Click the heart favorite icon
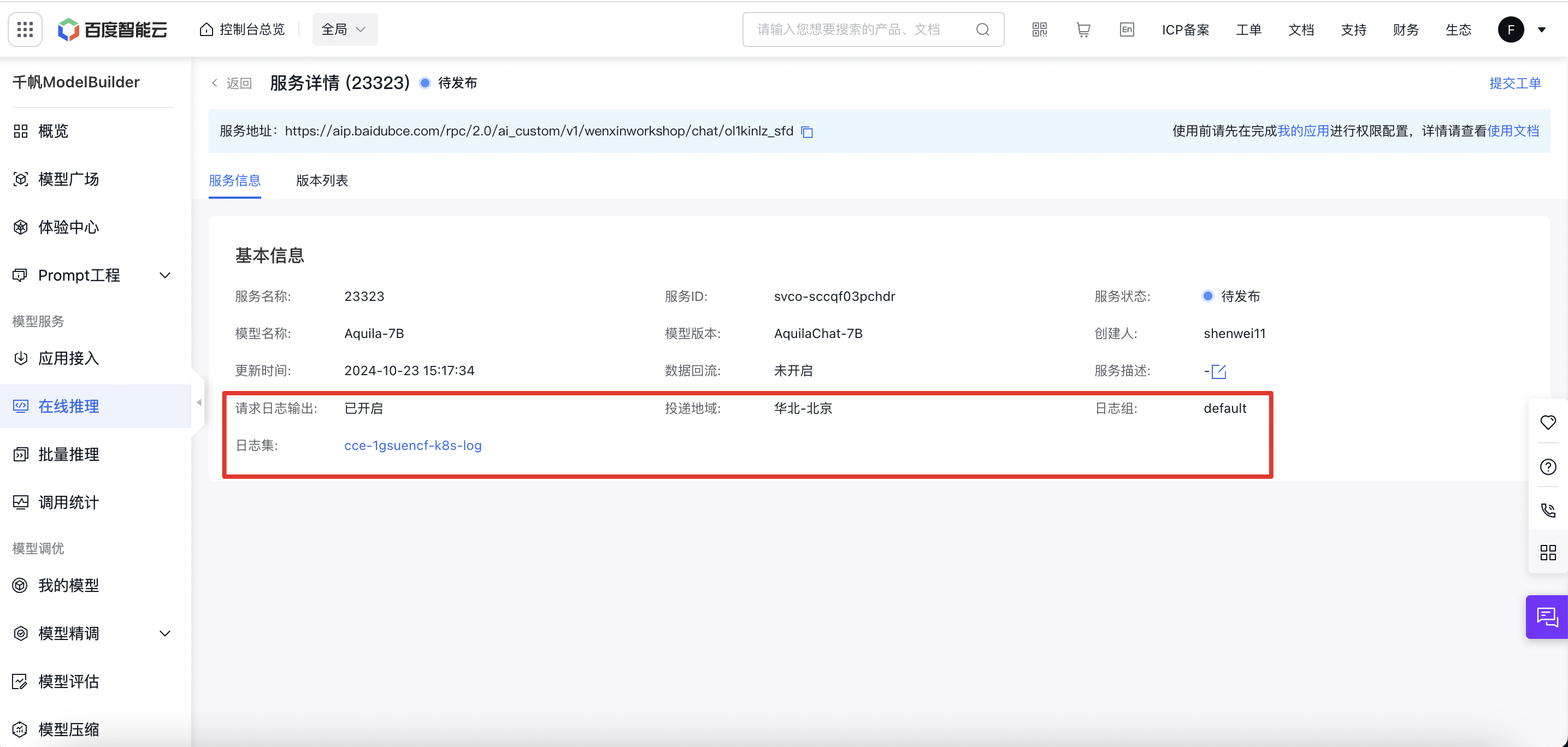The image size is (1568, 747). tap(1548, 422)
